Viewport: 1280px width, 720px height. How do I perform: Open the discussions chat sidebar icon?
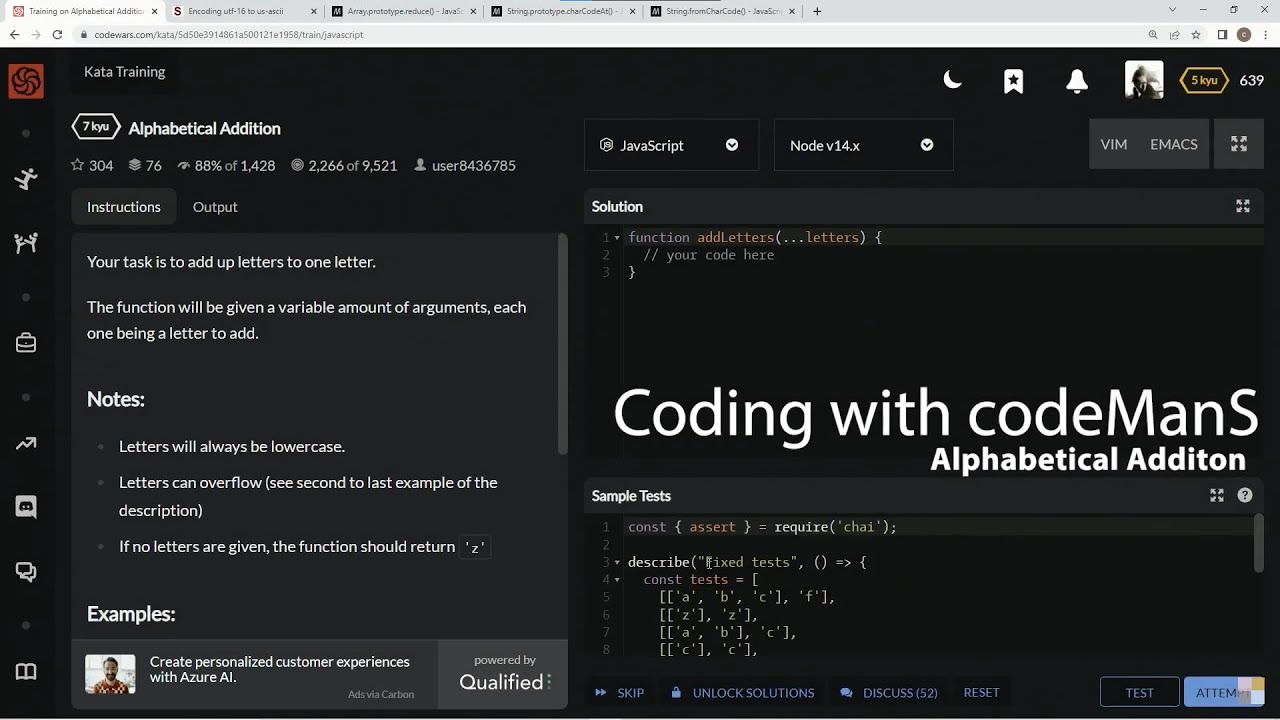(26, 572)
